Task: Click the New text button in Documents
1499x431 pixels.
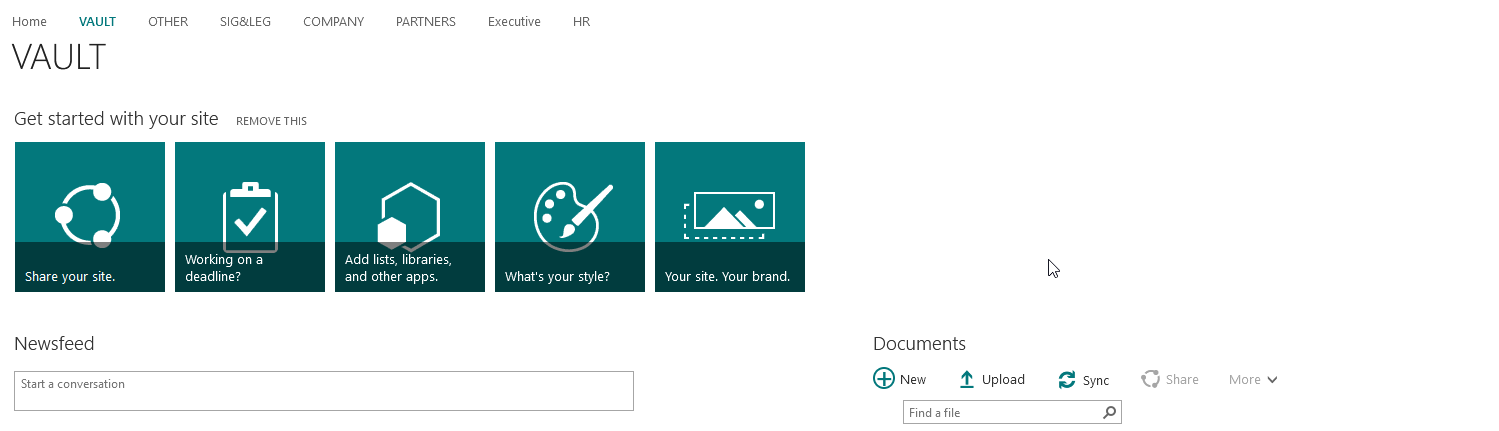Action: (x=913, y=380)
